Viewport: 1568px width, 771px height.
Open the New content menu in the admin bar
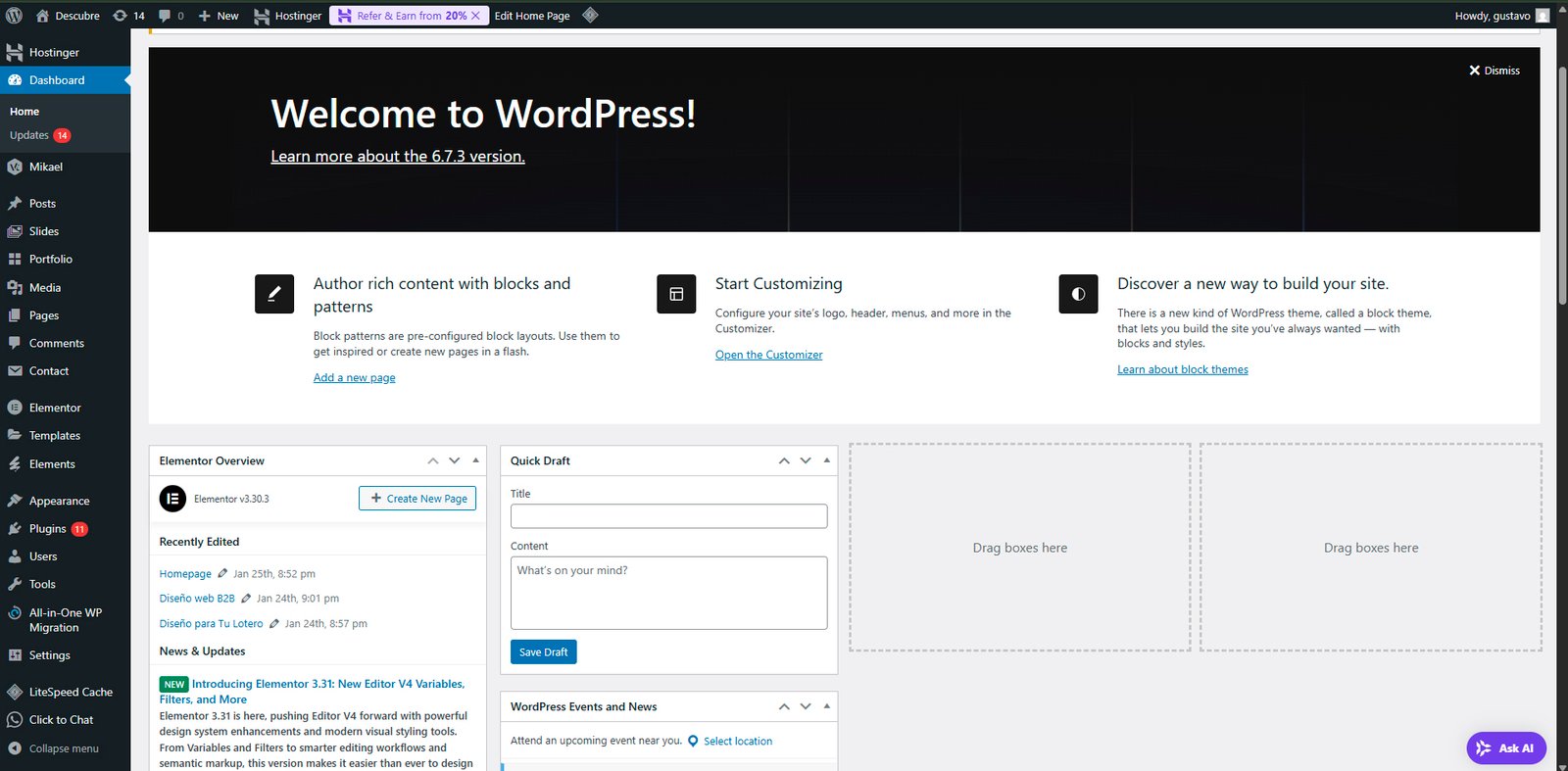point(219,16)
